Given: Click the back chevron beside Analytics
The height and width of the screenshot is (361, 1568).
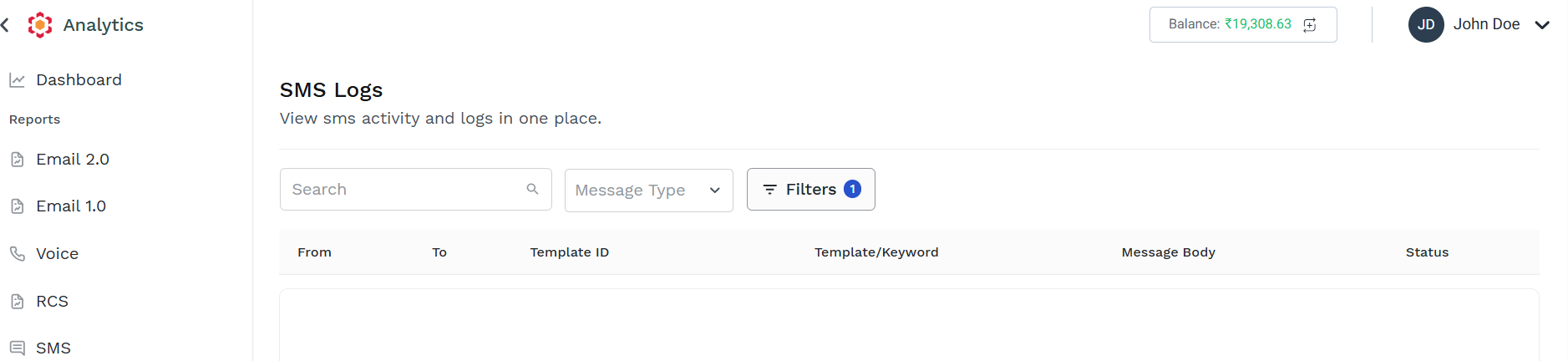Looking at the screenshot, I should pyautogui.click(x=5, y=25).
